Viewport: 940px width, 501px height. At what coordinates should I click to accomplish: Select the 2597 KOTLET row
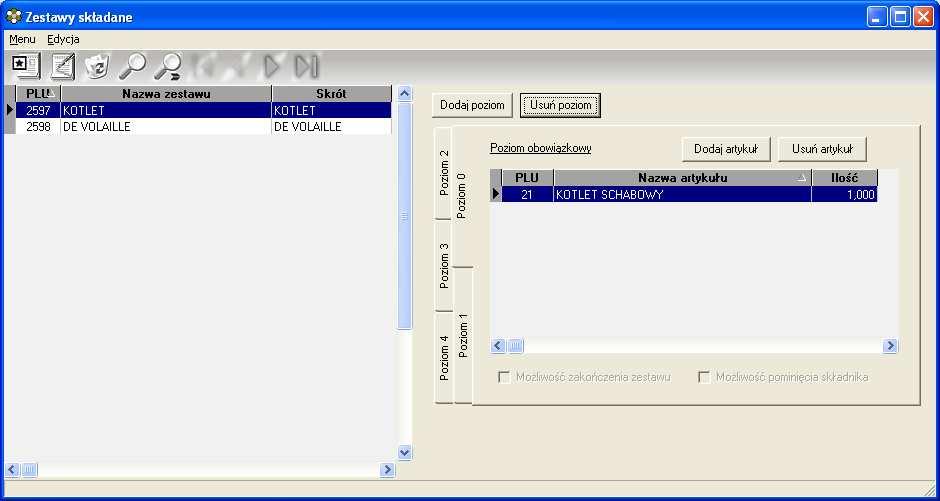(x=203, y=110)
